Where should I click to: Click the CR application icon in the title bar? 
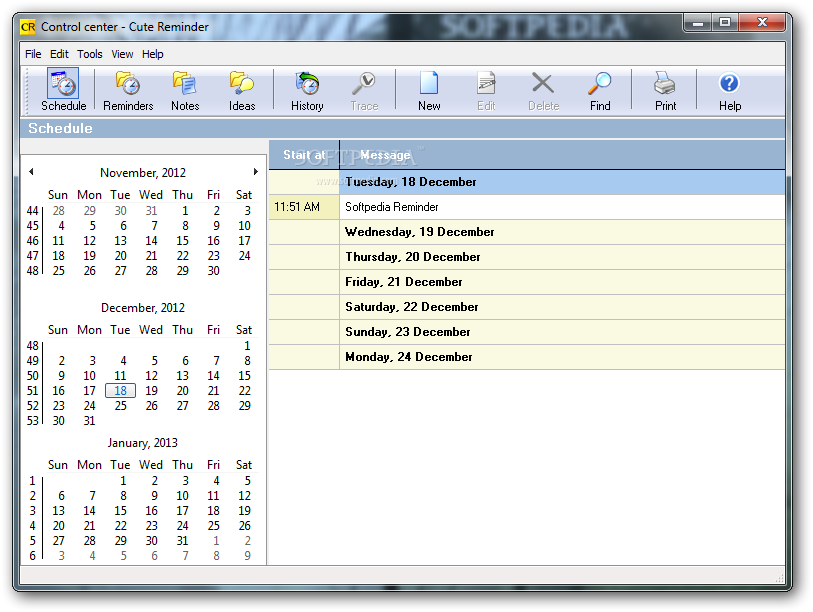click(28, 26)
